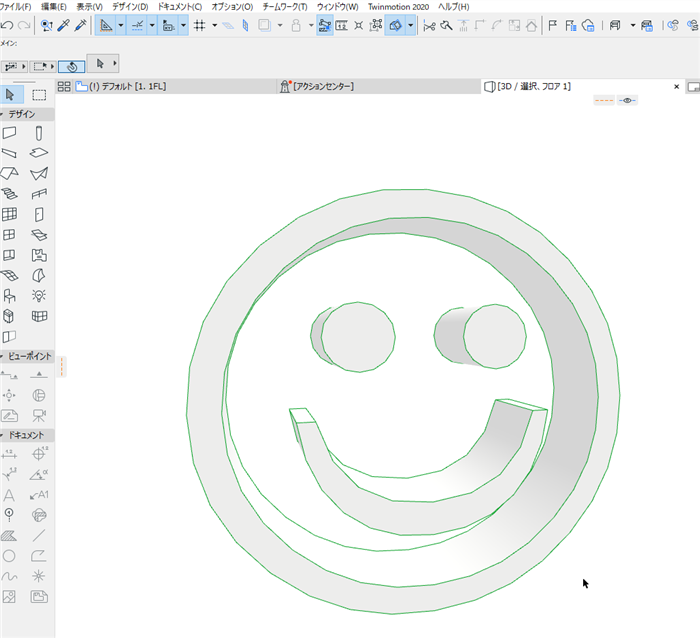
Task: Select the Zone tool
Action: coord(39,255)
